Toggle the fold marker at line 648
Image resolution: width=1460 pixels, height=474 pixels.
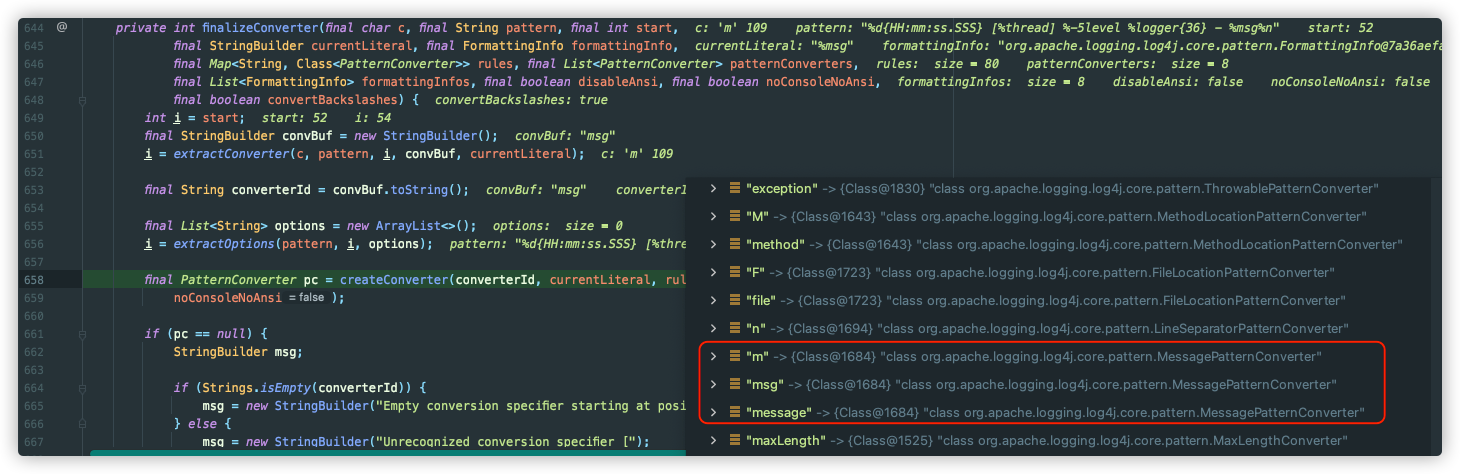tap(82, 100)
